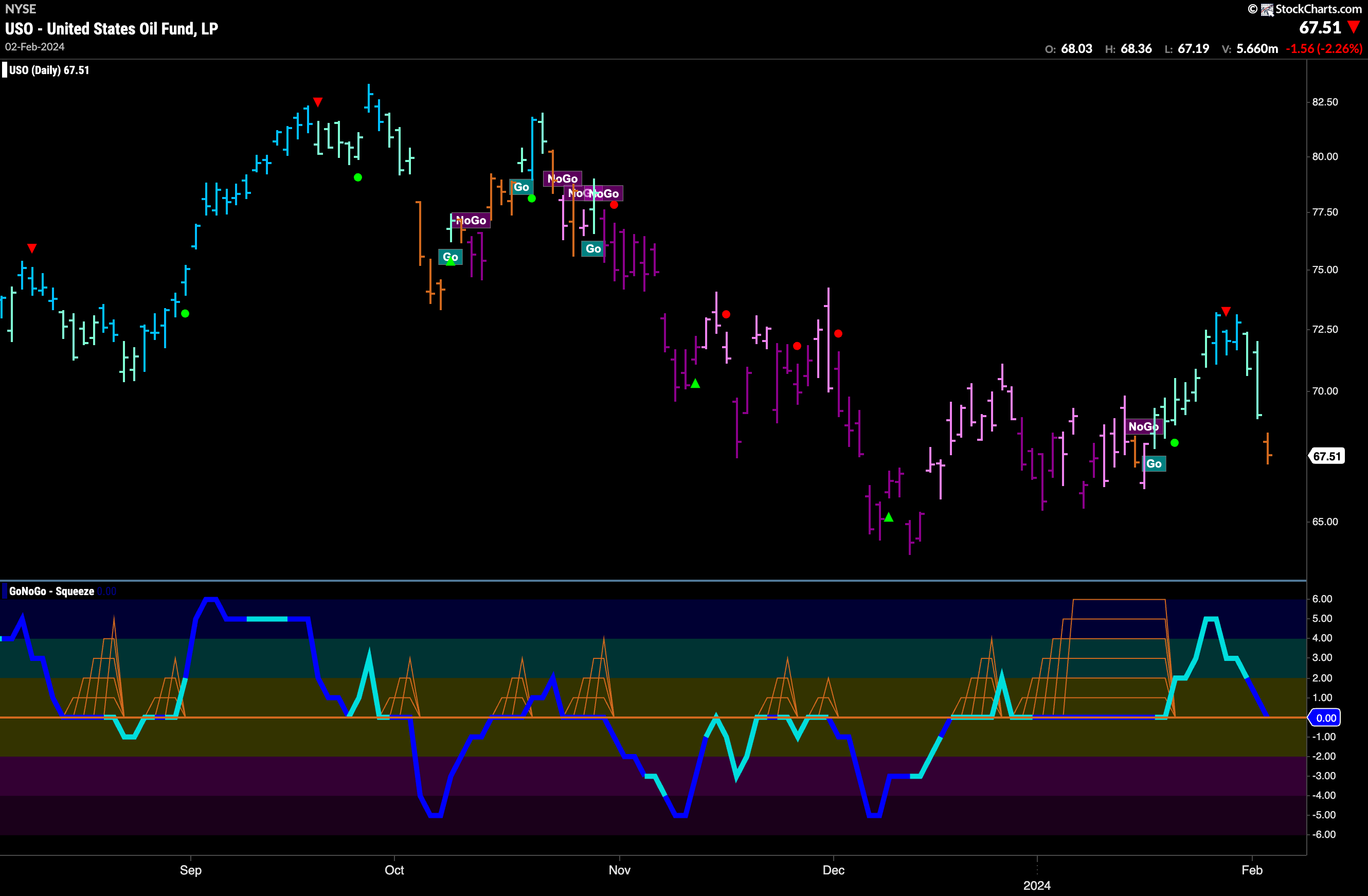Click the Oct month label on time axis
The width and height of the screenshot is (1368, 896).
[394, 870]
